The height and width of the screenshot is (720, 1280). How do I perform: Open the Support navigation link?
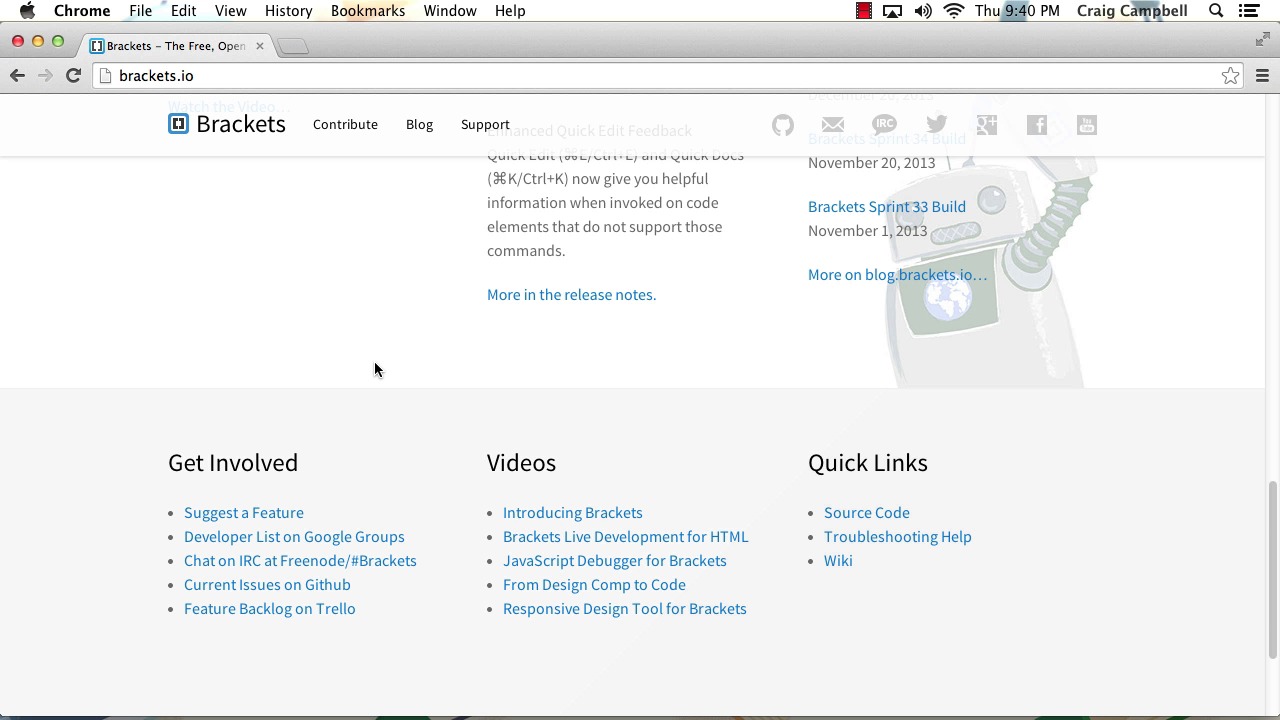[x=485, y=125]
